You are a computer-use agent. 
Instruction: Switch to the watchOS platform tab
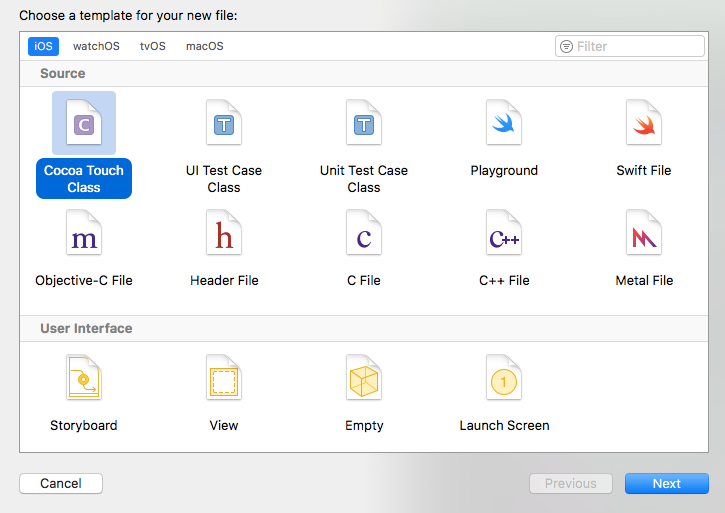(96, 46)
